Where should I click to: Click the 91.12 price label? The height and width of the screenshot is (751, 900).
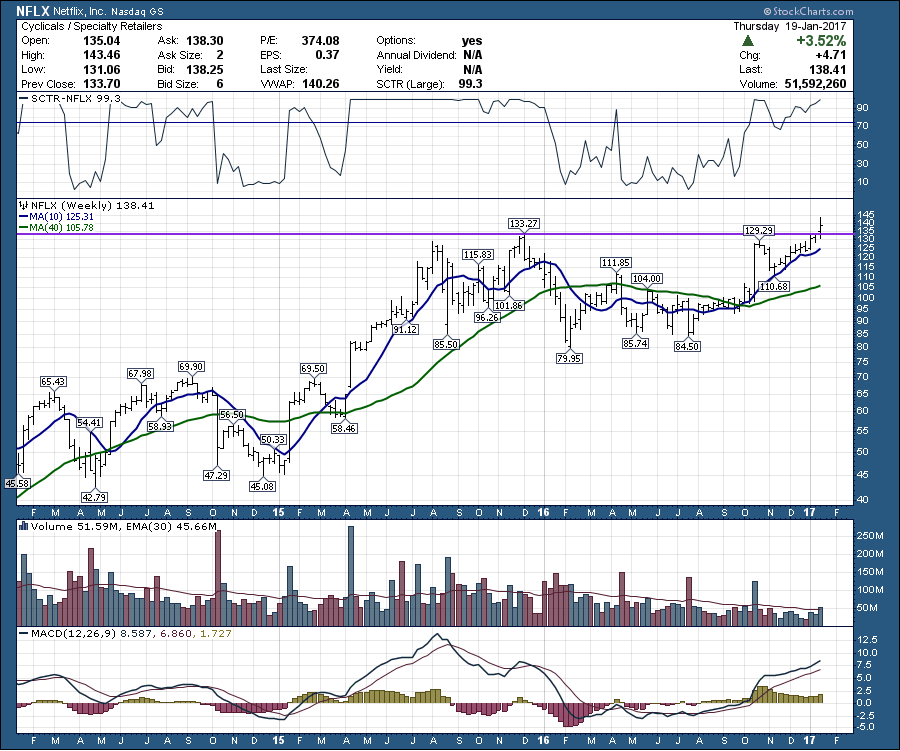405,330
